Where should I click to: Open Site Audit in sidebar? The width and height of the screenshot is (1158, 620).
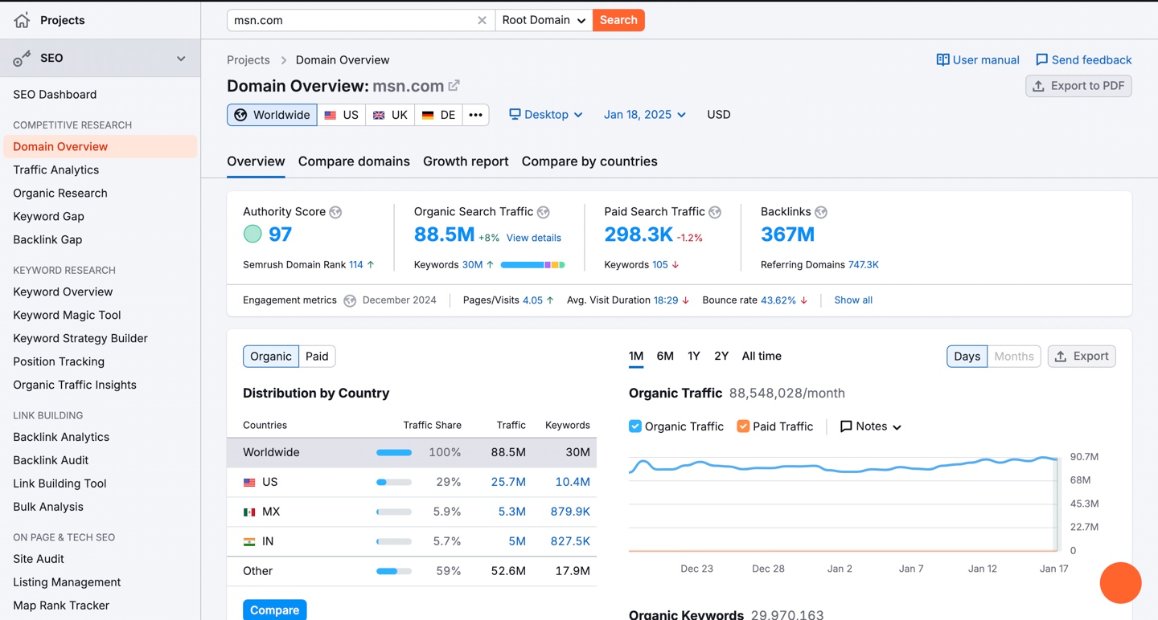coord(38,559)
